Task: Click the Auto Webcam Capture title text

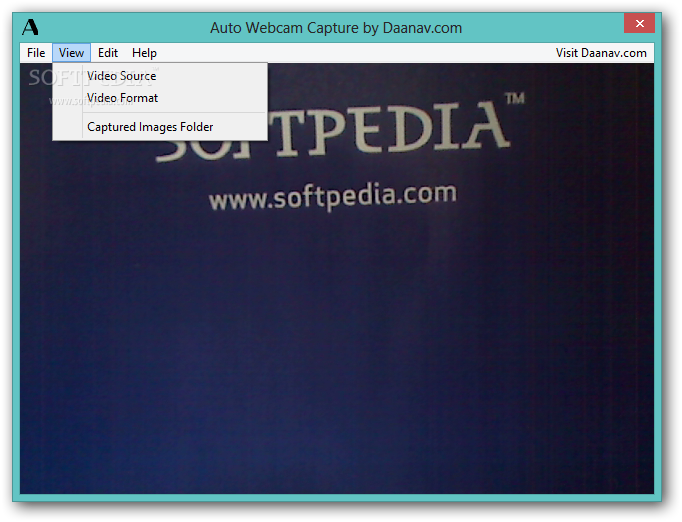Action: 336,28
